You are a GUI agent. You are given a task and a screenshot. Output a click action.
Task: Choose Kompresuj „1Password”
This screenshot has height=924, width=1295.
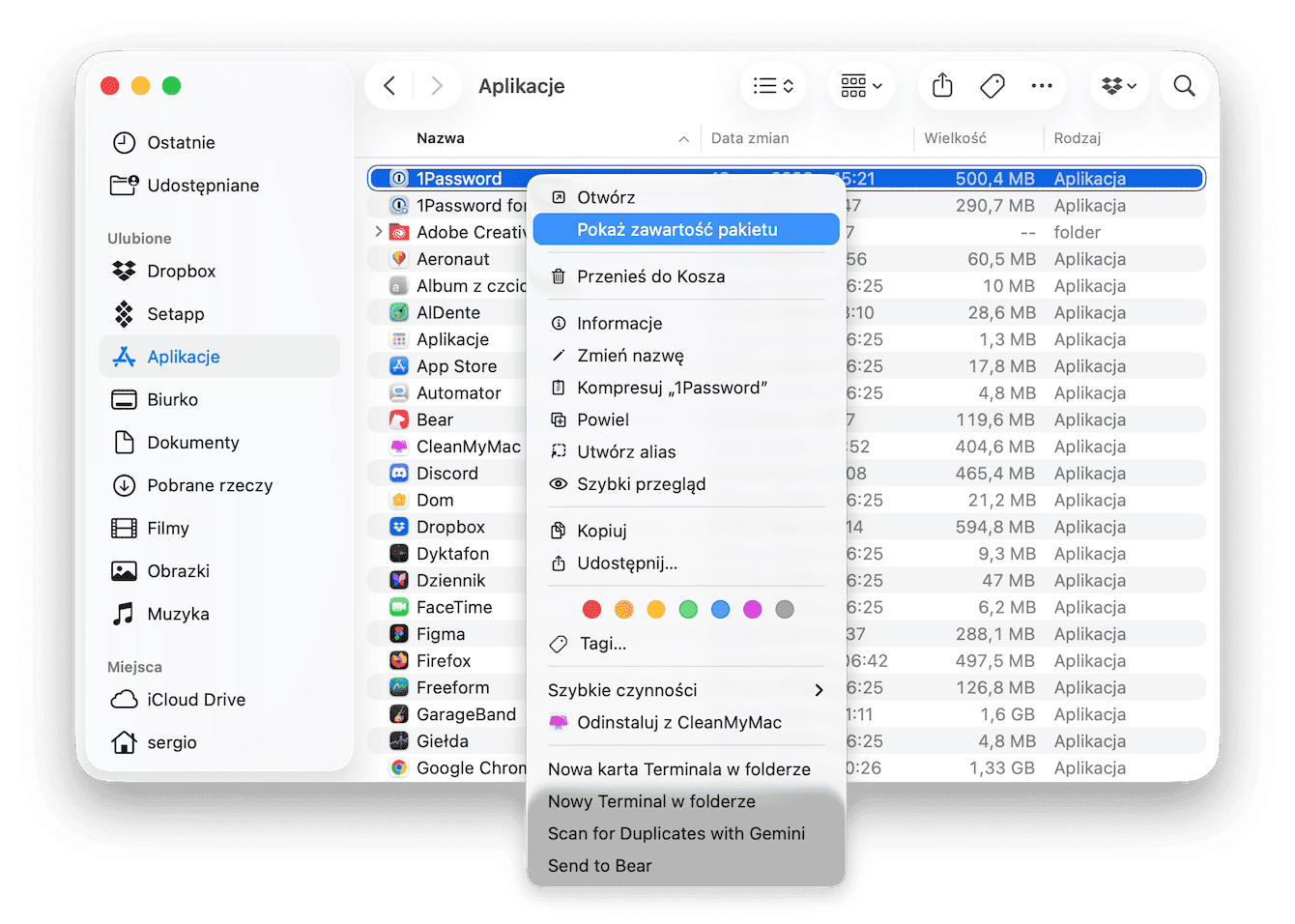point(686,388)
